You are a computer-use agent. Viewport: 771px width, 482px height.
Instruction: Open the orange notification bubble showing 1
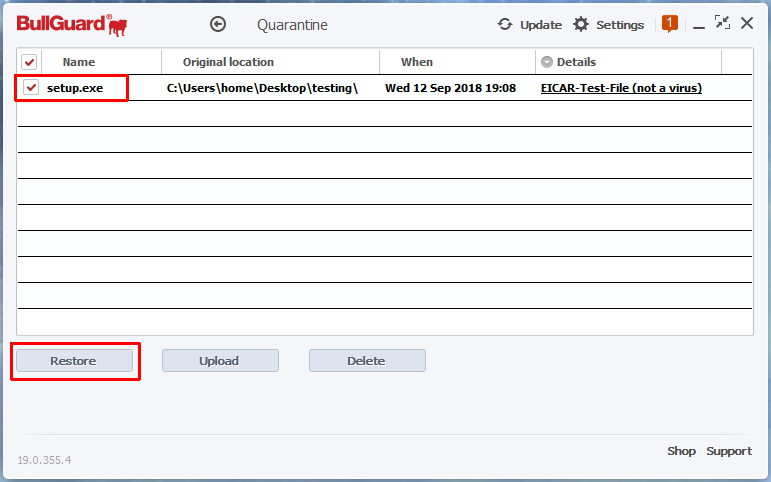point(669,24)
